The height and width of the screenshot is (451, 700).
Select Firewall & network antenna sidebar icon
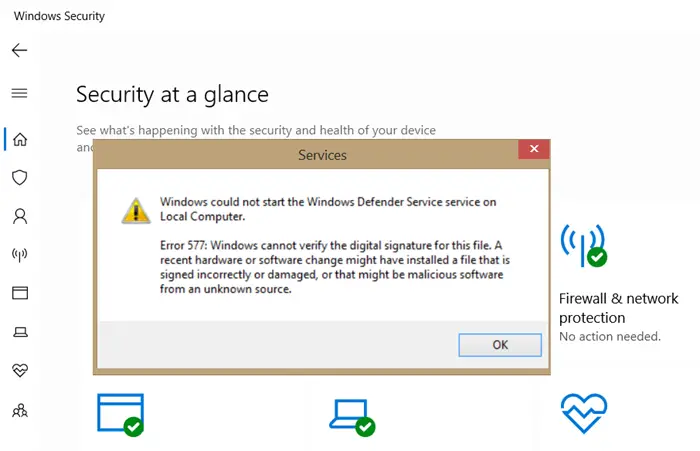pyautogui.click(x=20, y=255)
